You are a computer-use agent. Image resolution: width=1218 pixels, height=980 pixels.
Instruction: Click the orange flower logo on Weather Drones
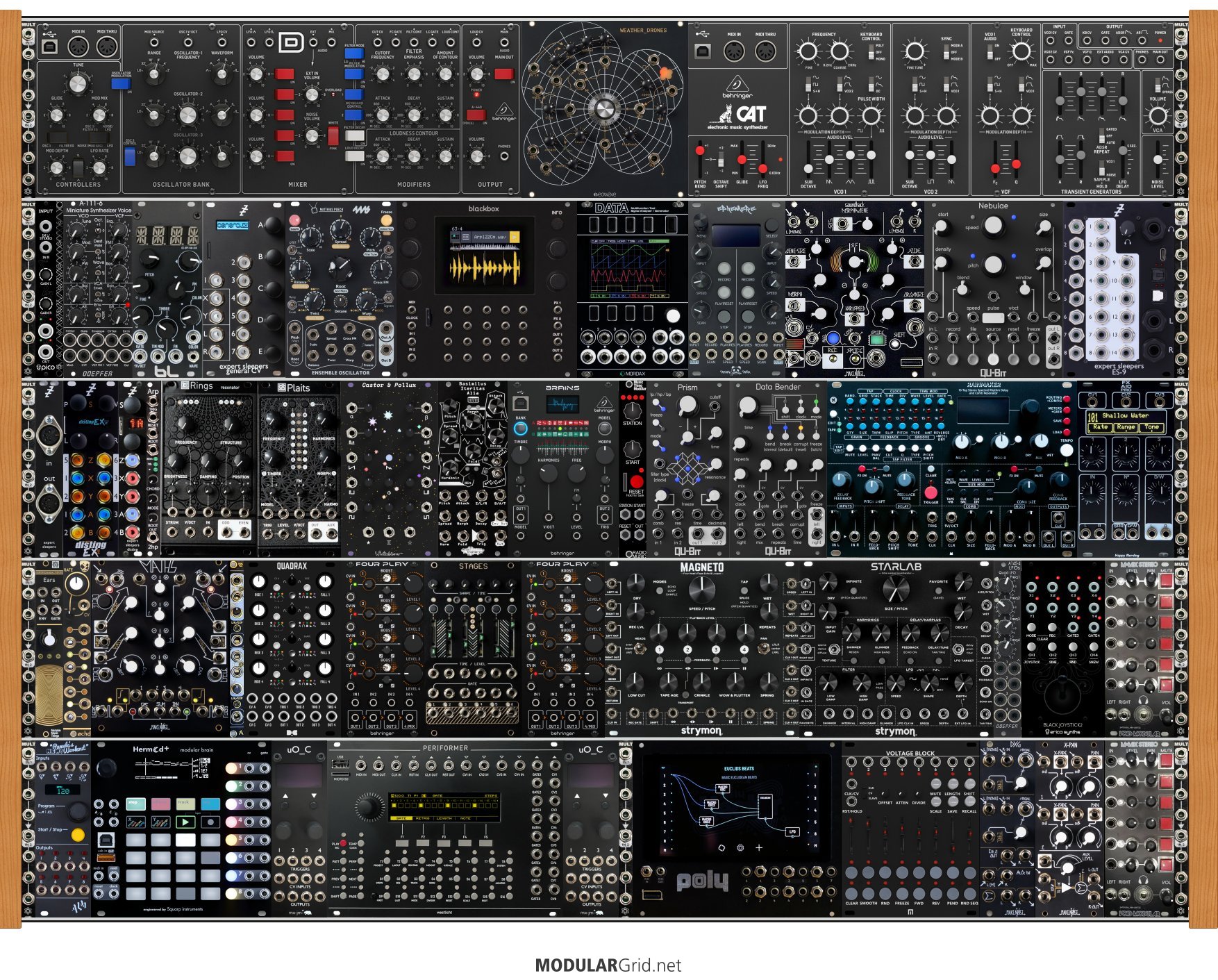pyautogui.click(x=665, y=72)
